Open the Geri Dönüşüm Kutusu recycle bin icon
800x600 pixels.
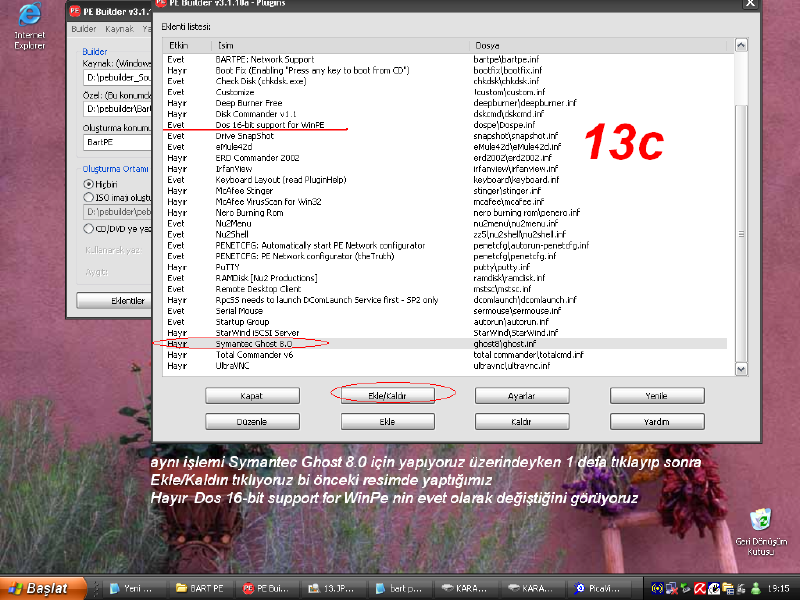pyautogui.click(x=761, y=532)
